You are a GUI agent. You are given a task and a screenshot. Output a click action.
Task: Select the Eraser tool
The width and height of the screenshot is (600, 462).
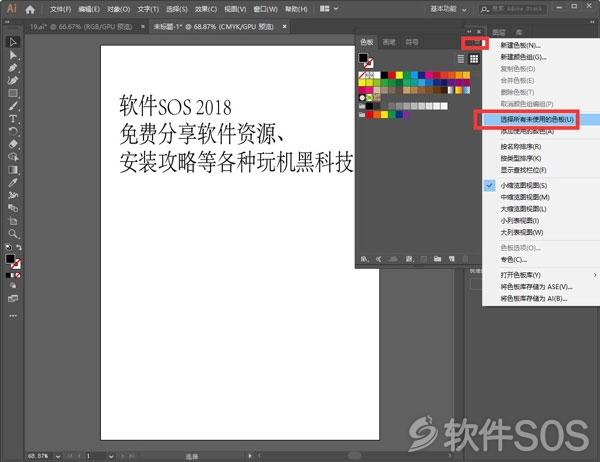point(13,144)
